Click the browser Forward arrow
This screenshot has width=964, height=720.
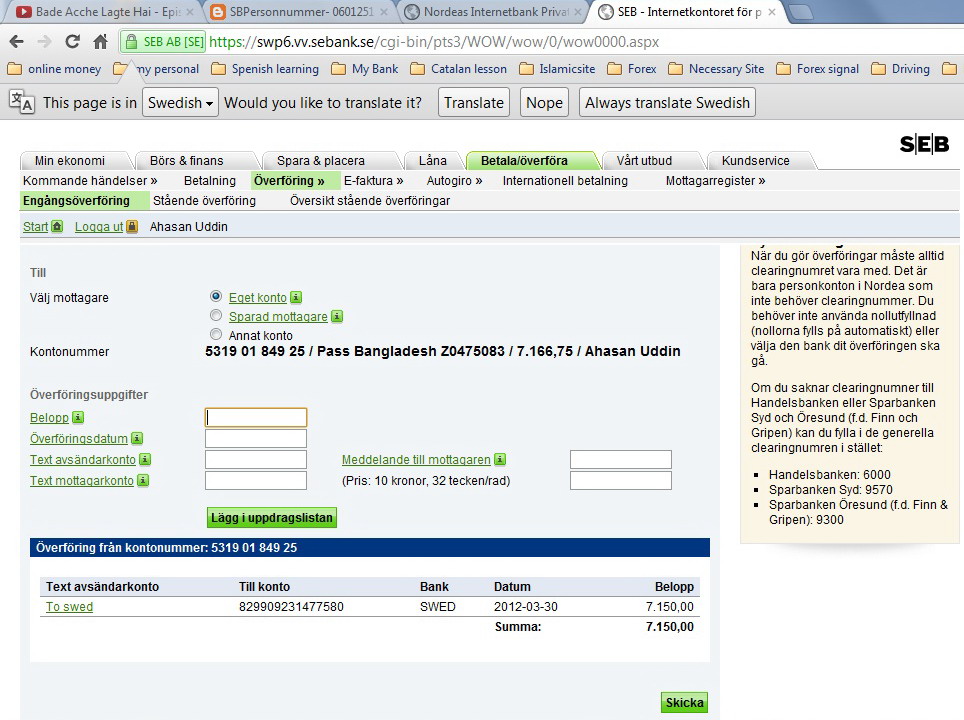(44, 42)
